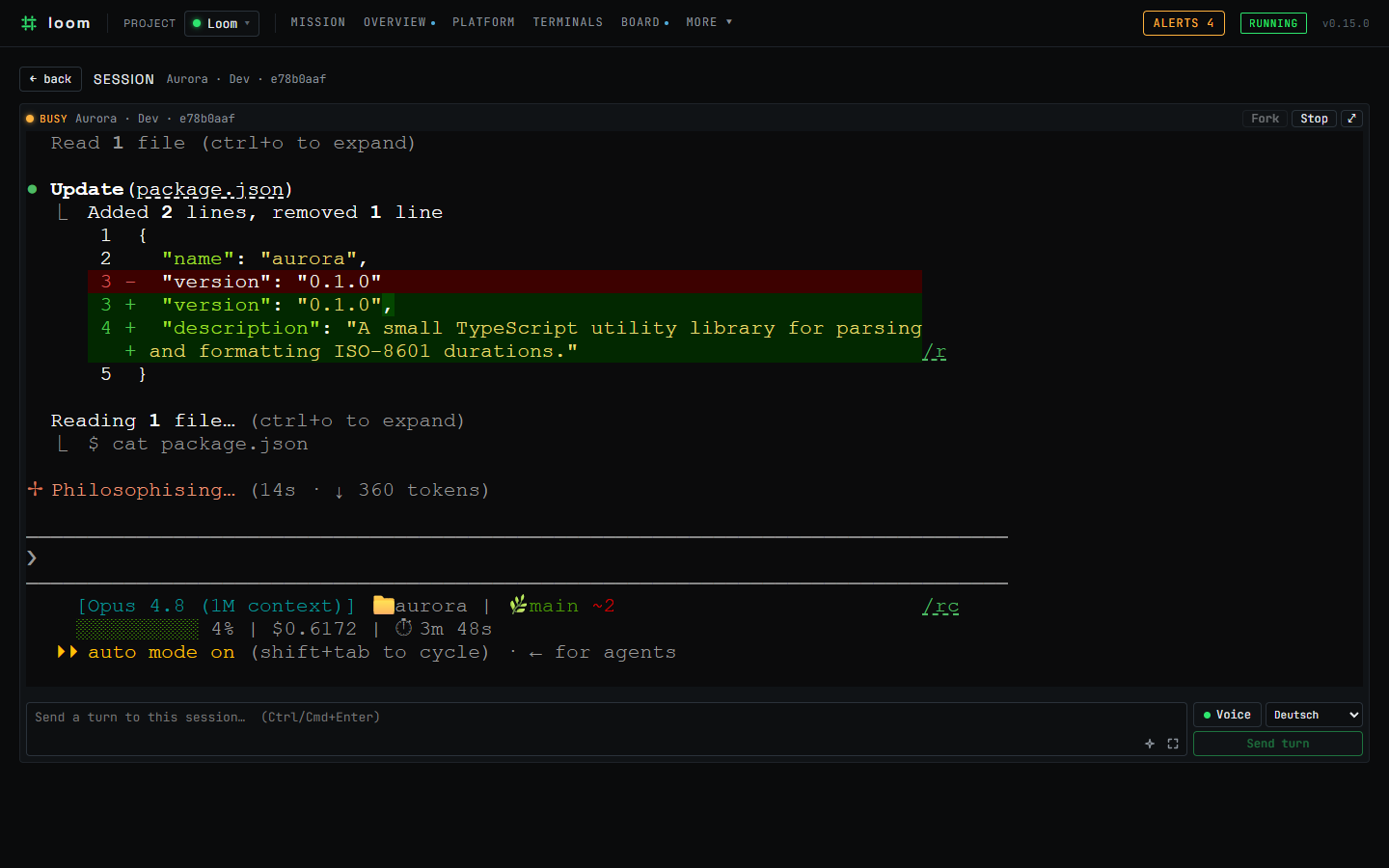Click the stopwatch timer icon

coord(404,628)
